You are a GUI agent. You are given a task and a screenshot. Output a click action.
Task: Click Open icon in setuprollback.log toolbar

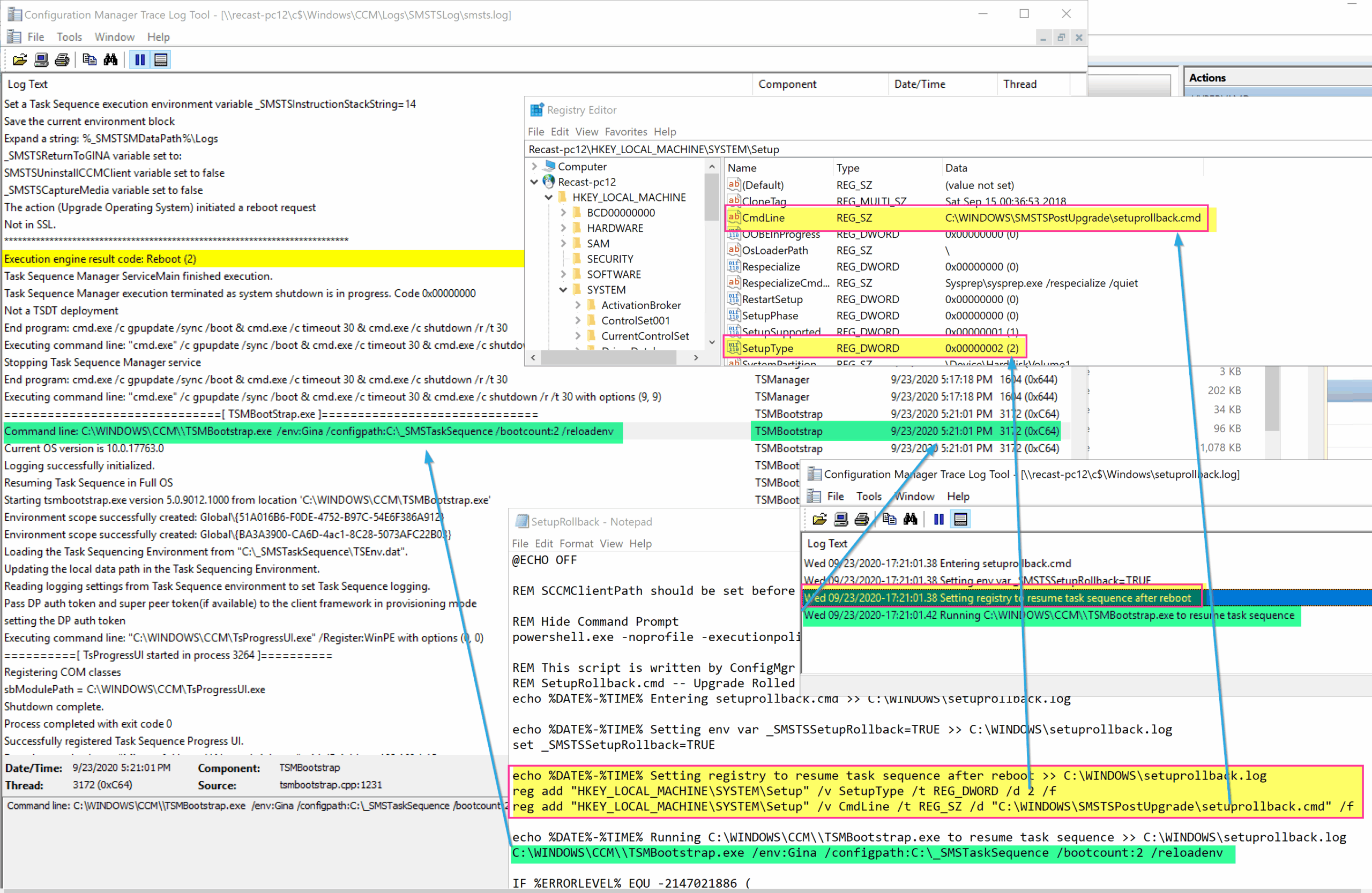point(819,519)
